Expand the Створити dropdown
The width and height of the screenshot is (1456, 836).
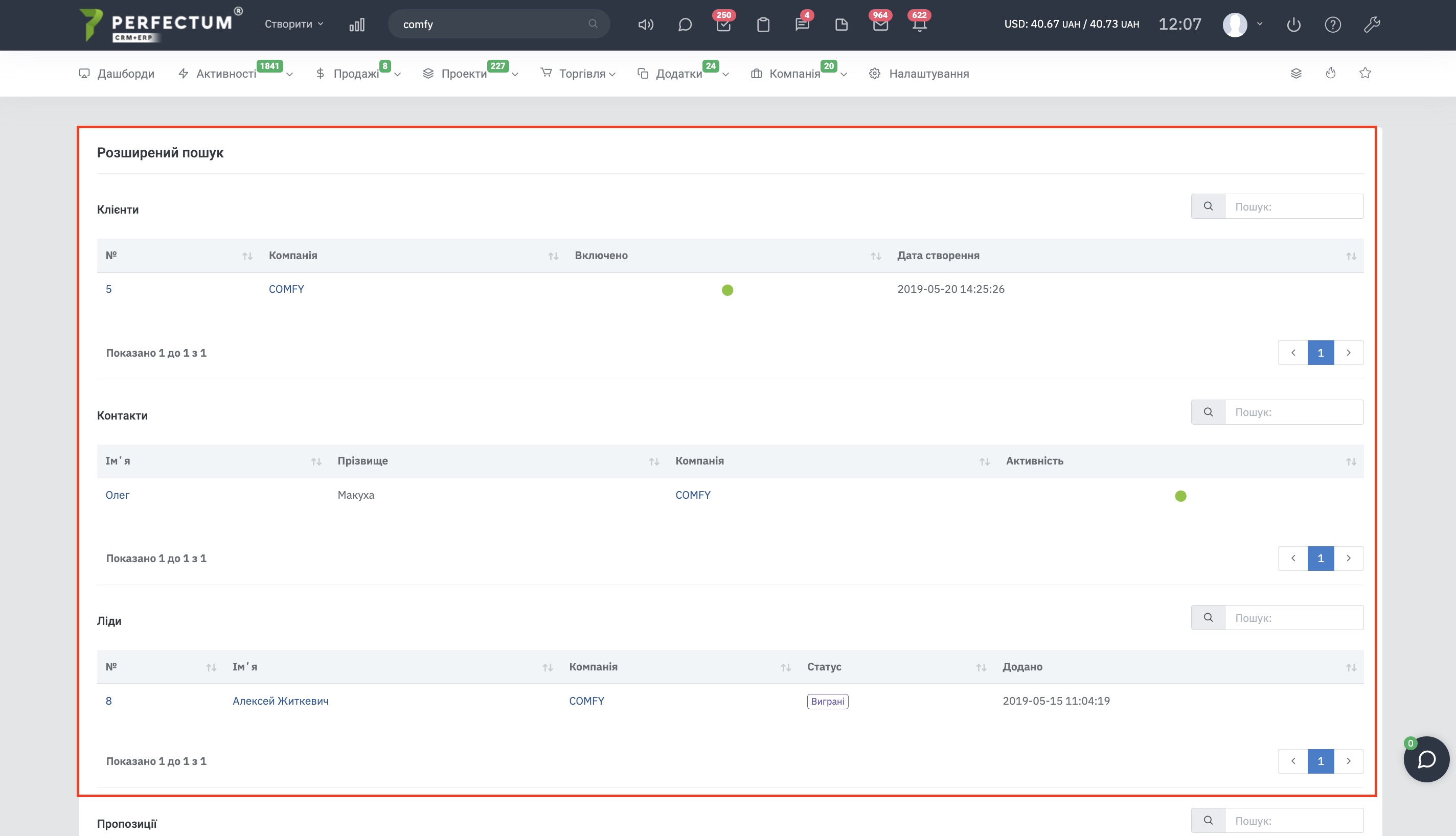point(293,24)
